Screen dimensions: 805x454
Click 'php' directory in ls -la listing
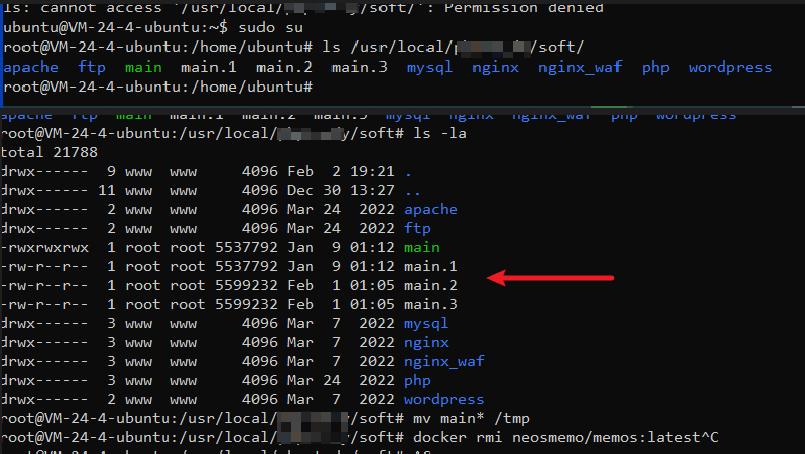coord(417,381)
